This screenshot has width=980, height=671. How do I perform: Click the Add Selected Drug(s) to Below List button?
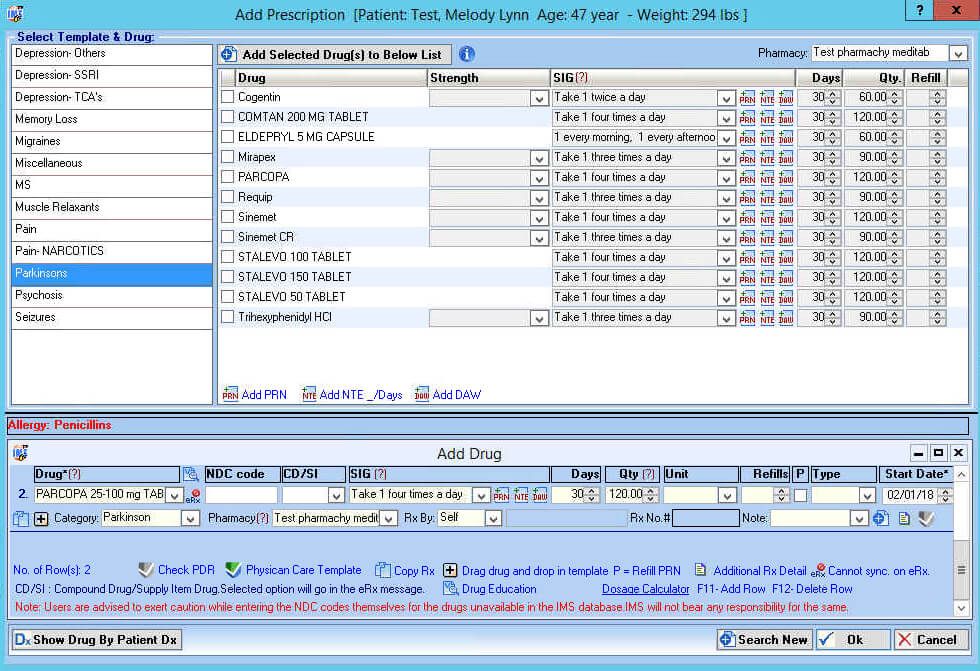pos(335,55)
